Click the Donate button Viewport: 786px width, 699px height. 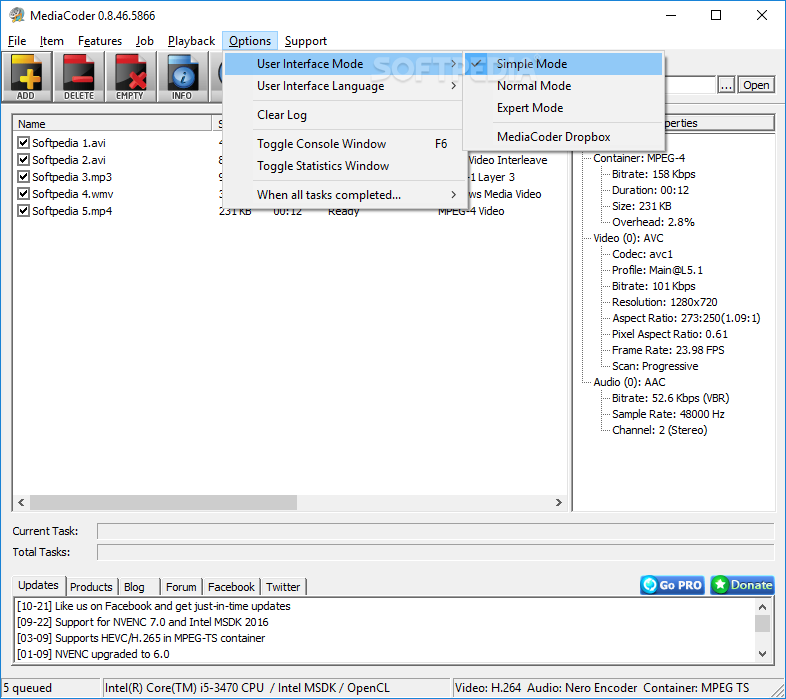pyautogui.click(x=742, y=585)
